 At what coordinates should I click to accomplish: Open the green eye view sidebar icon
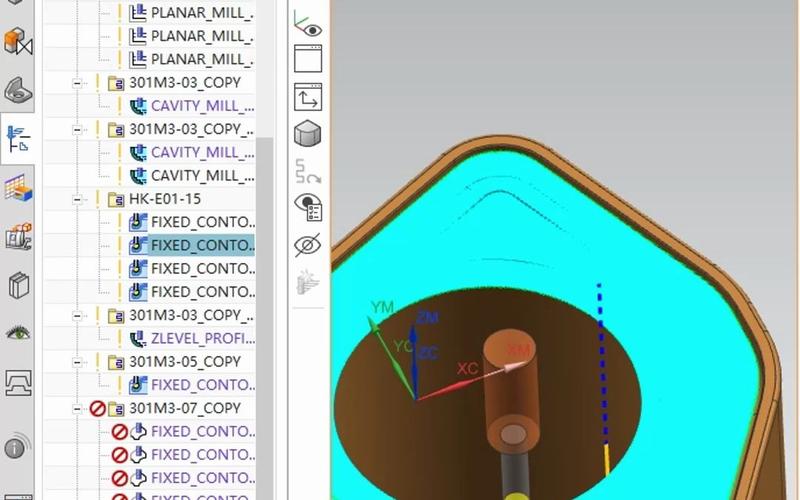tap(18, 333)
